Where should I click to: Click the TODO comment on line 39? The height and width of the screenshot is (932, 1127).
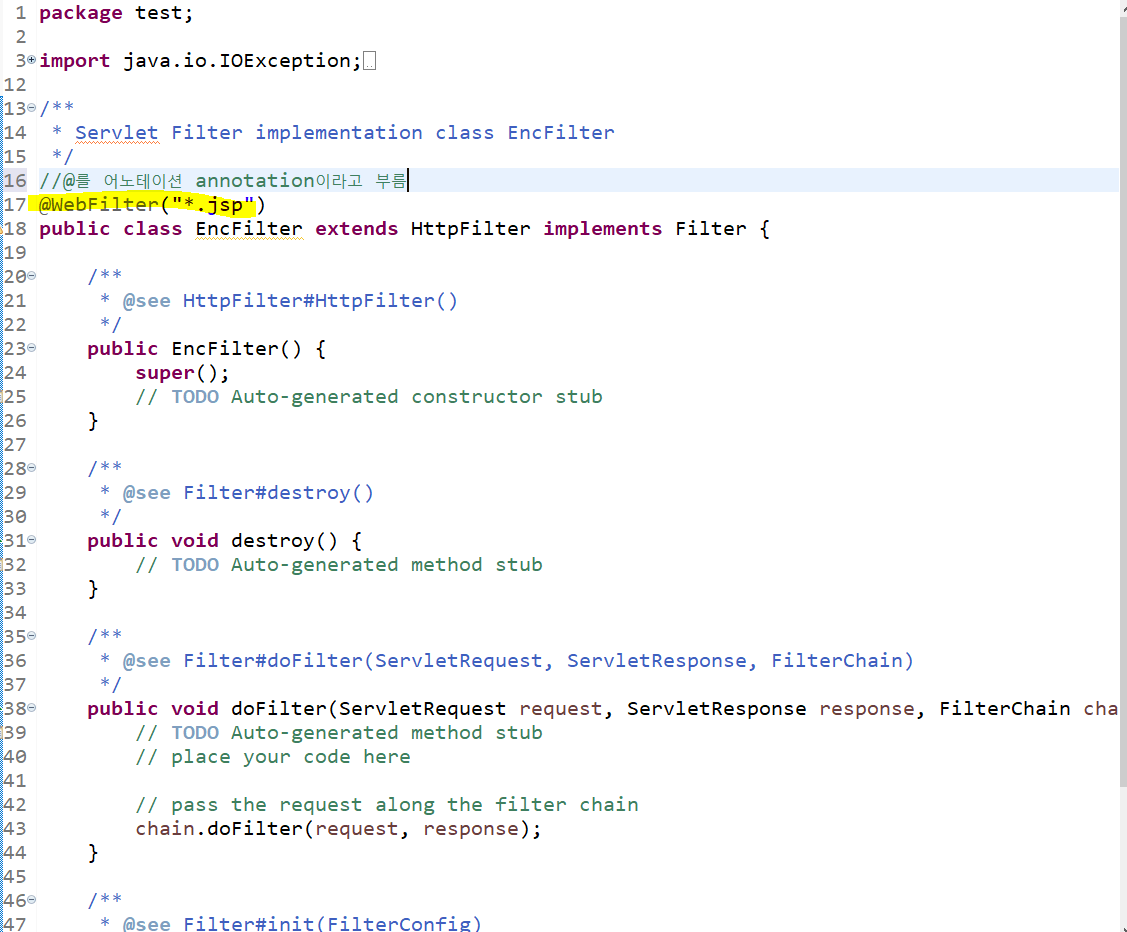339,733
